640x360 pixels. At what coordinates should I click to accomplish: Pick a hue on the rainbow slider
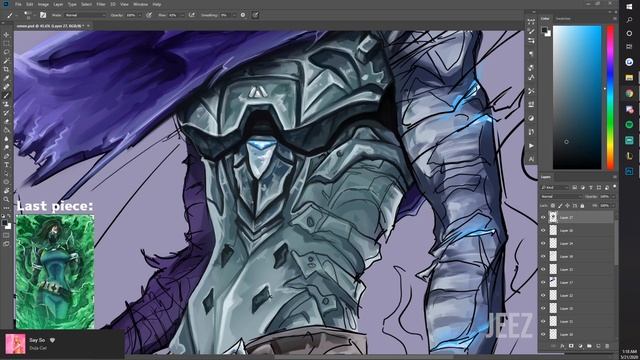[x=610, y=97]
